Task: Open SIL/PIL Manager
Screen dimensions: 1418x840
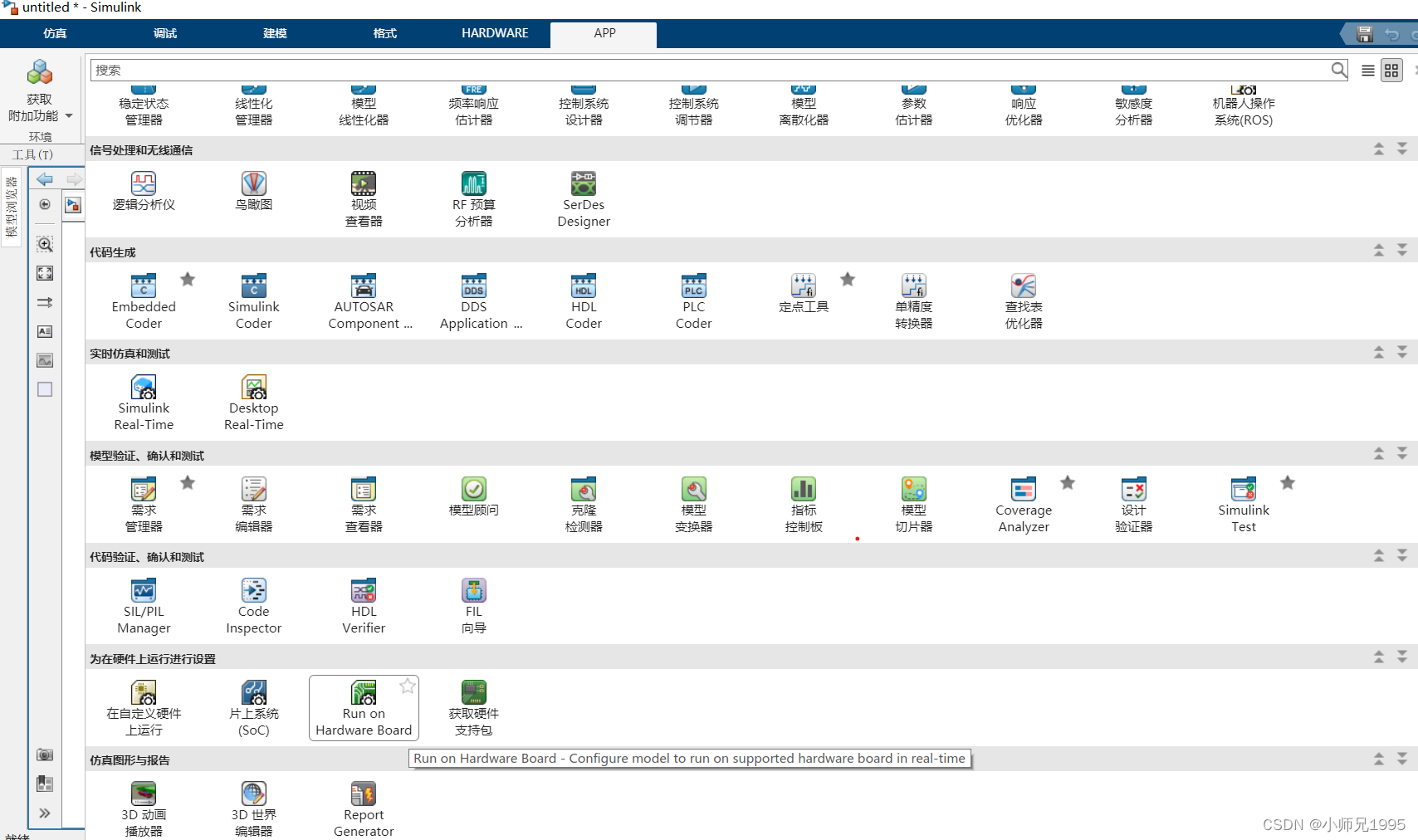Action: coord(144,607)
